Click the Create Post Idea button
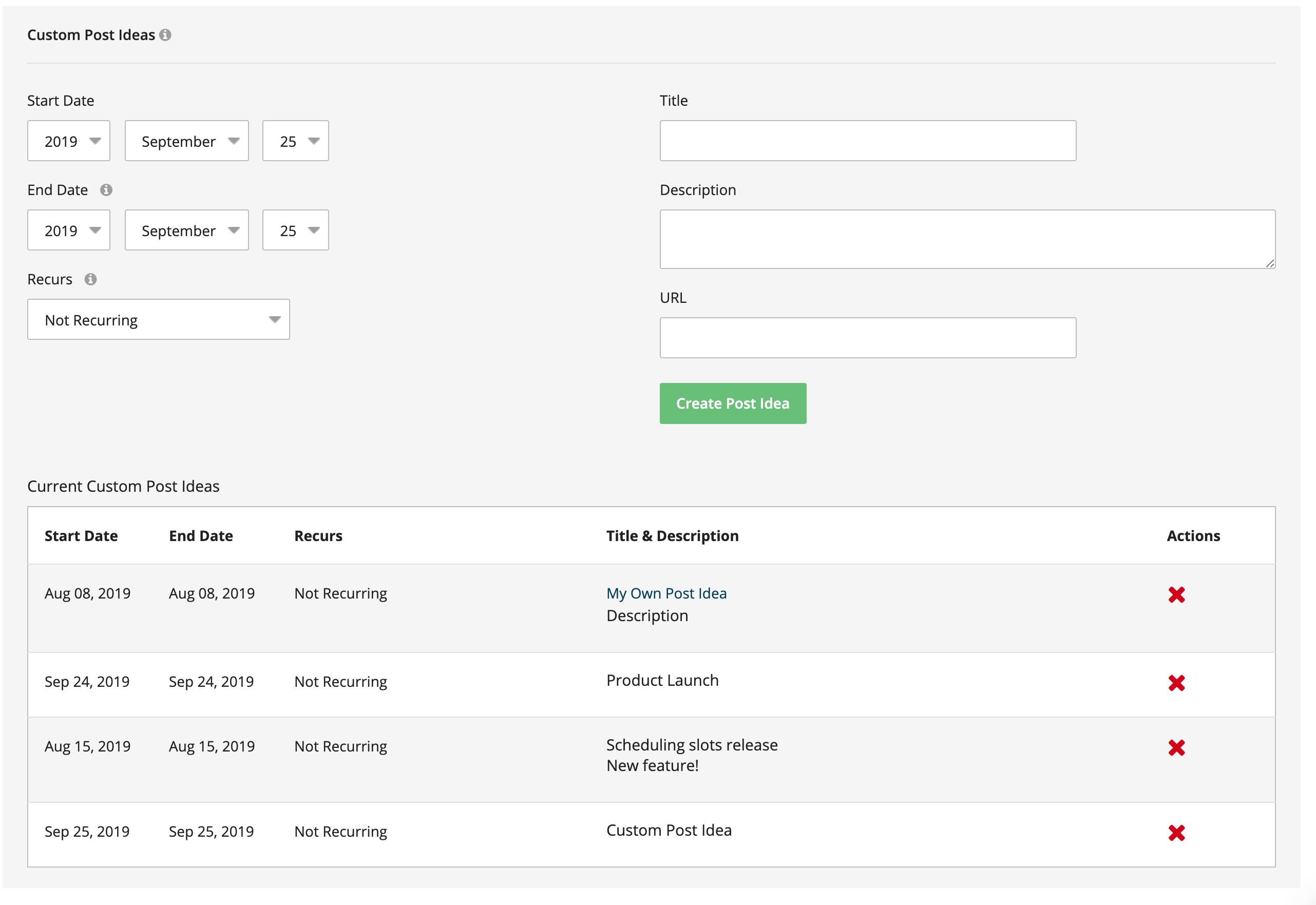Viewport: 1316px width, 905px height. 732,403
